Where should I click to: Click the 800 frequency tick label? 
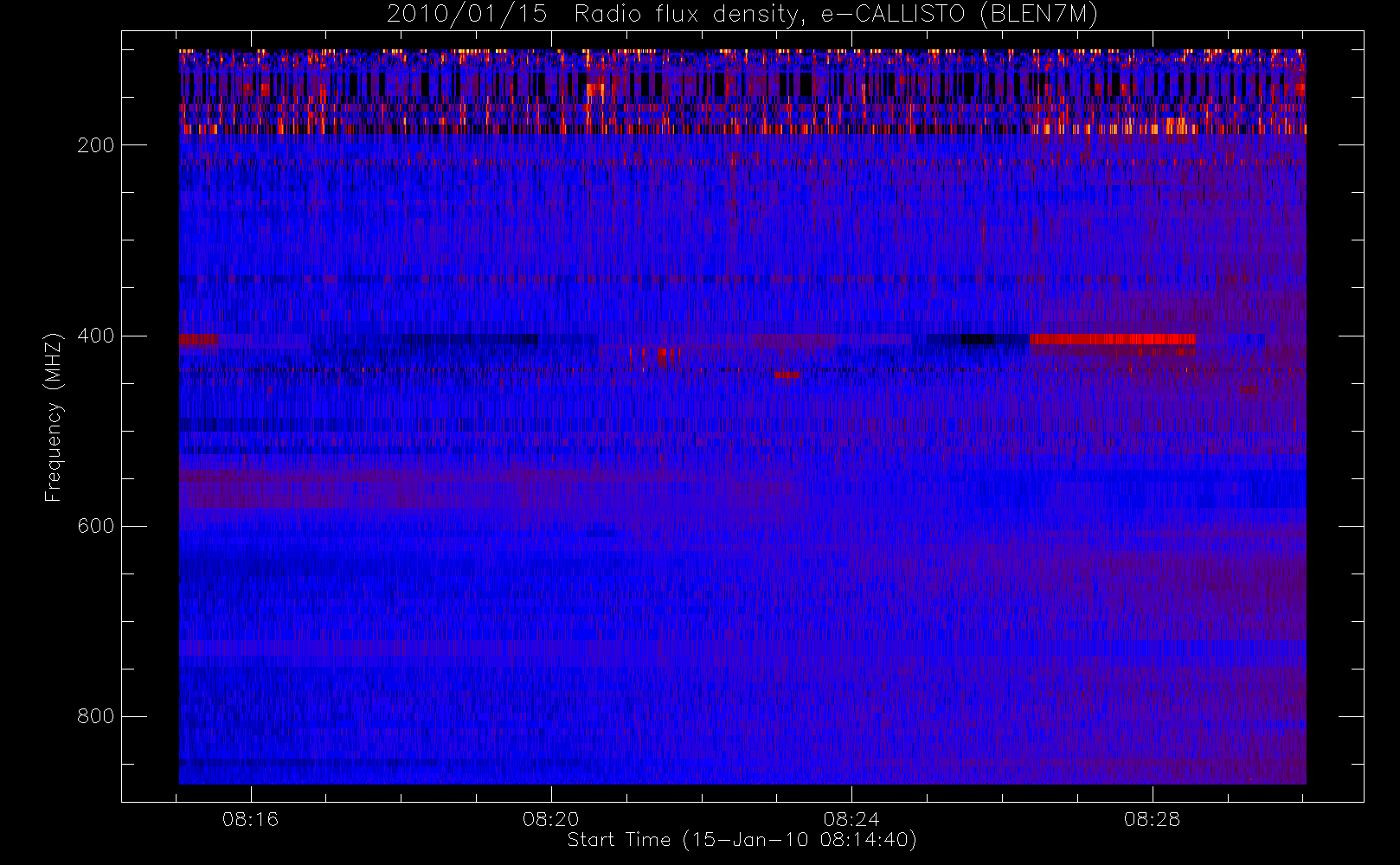tap(95, 716)
